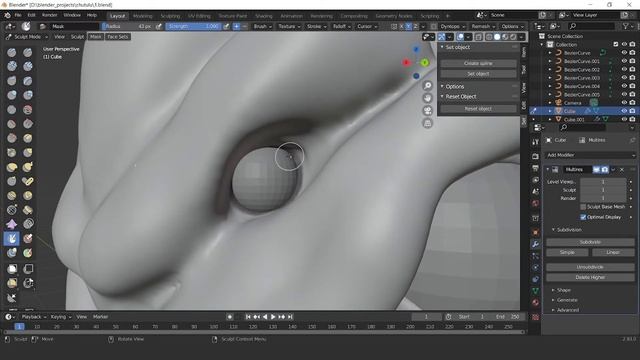Click the Create spline button
The height and width of the screenshot is (360, 640).
pyautogui.click(x=478, y=63)
